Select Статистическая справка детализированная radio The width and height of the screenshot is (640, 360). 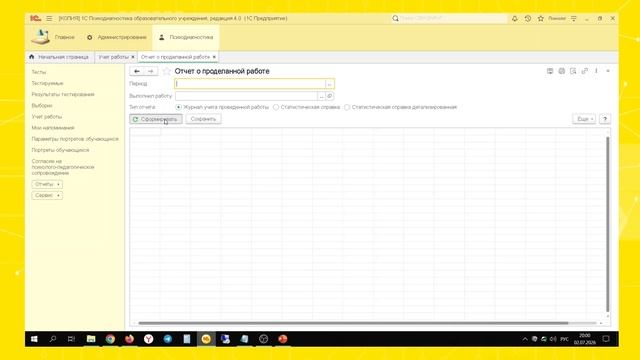pyautogui.click(x=347, y=107)
